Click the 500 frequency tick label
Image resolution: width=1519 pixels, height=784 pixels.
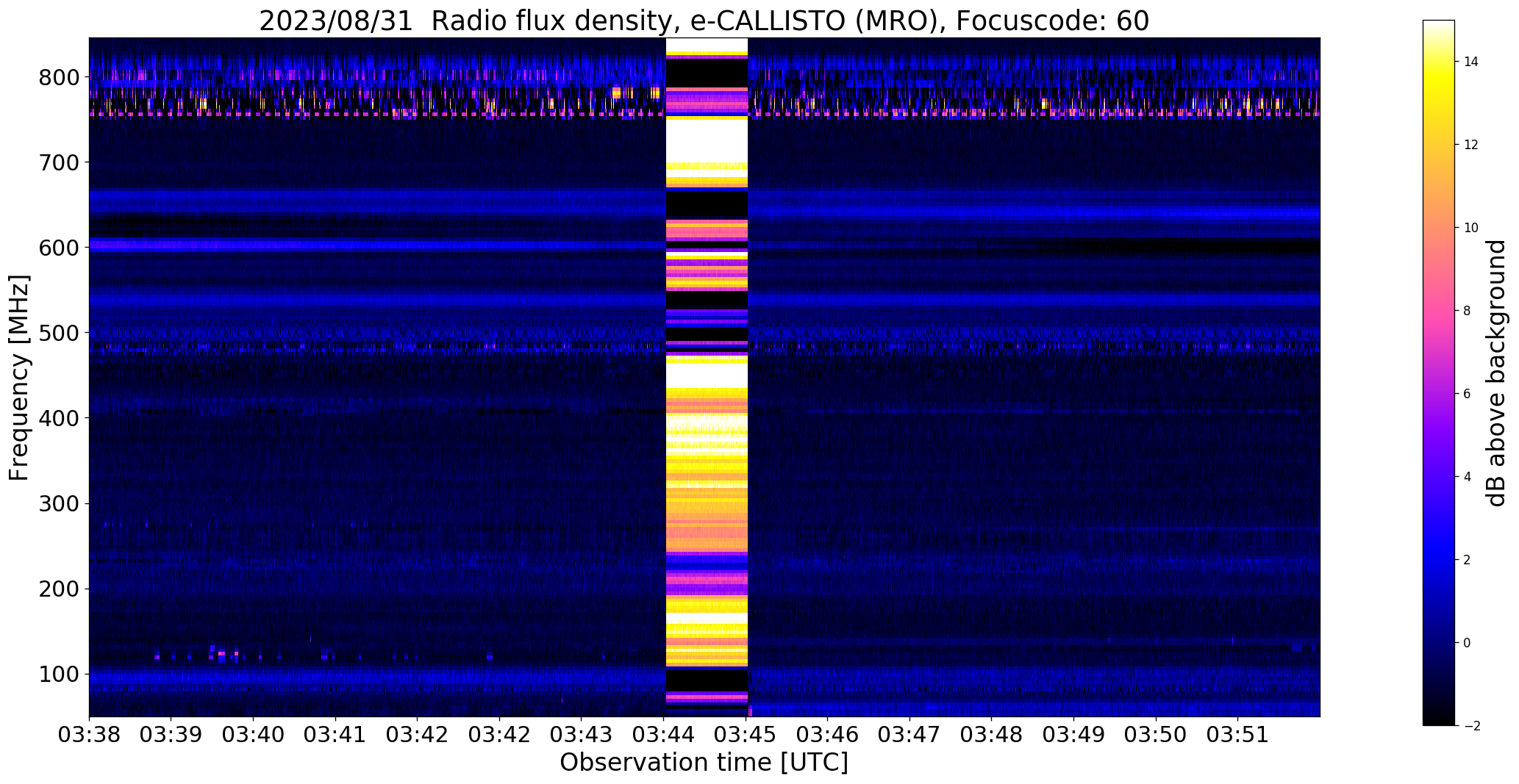click(x=59, y=333)
